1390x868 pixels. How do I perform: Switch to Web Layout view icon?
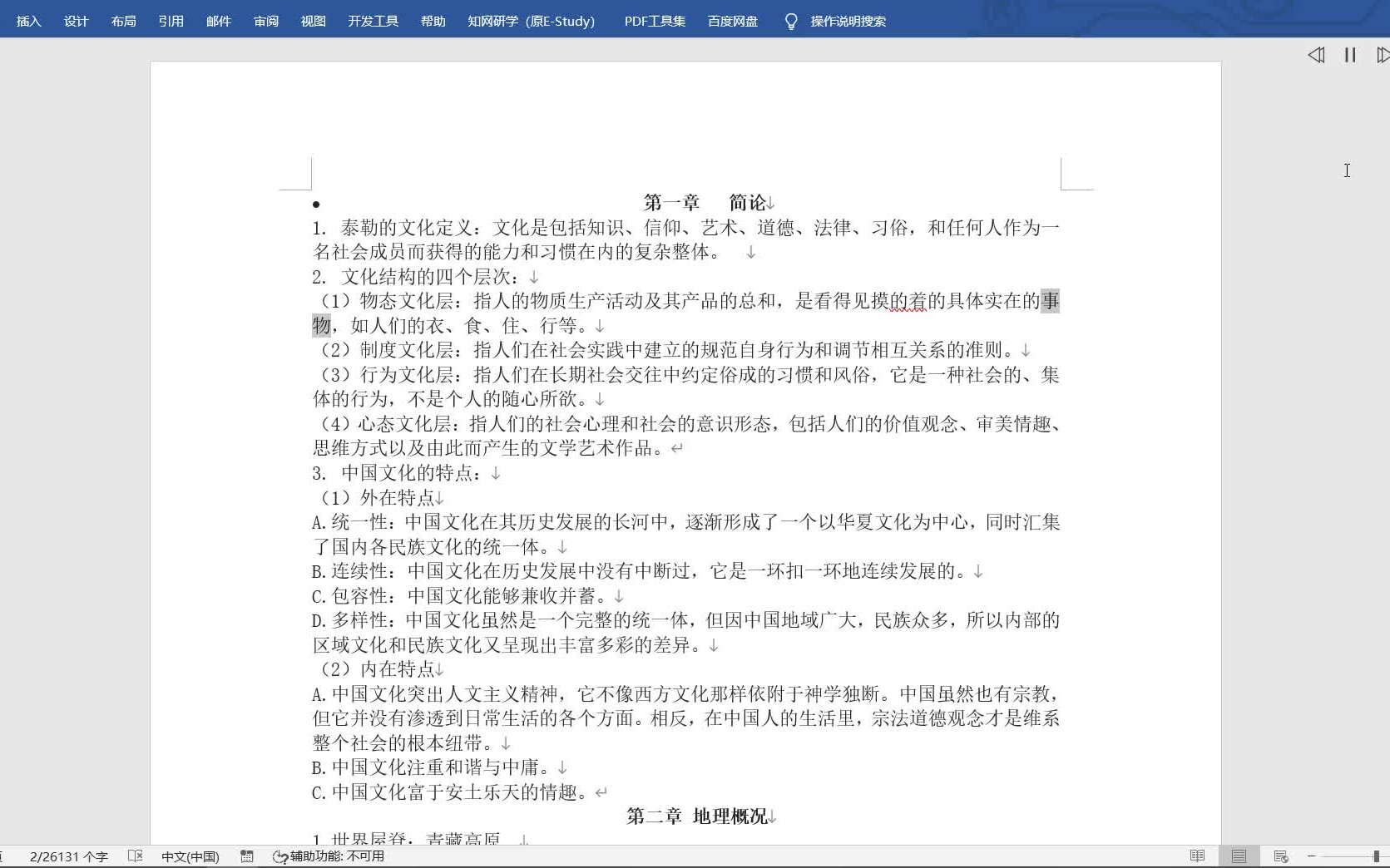(1281, 856)
